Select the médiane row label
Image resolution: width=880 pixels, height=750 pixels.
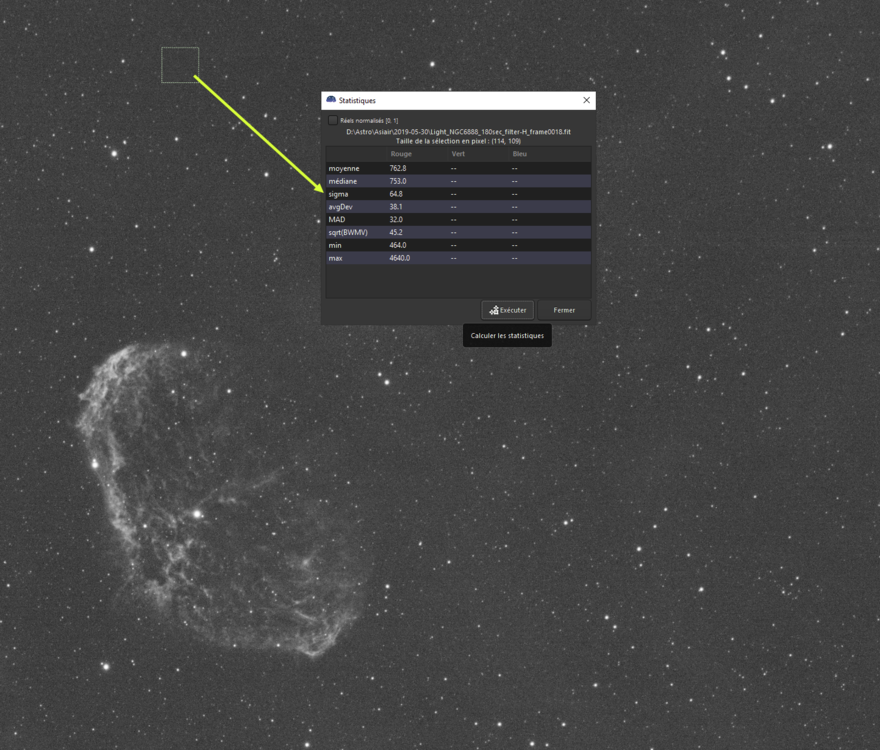coord(342,181)
